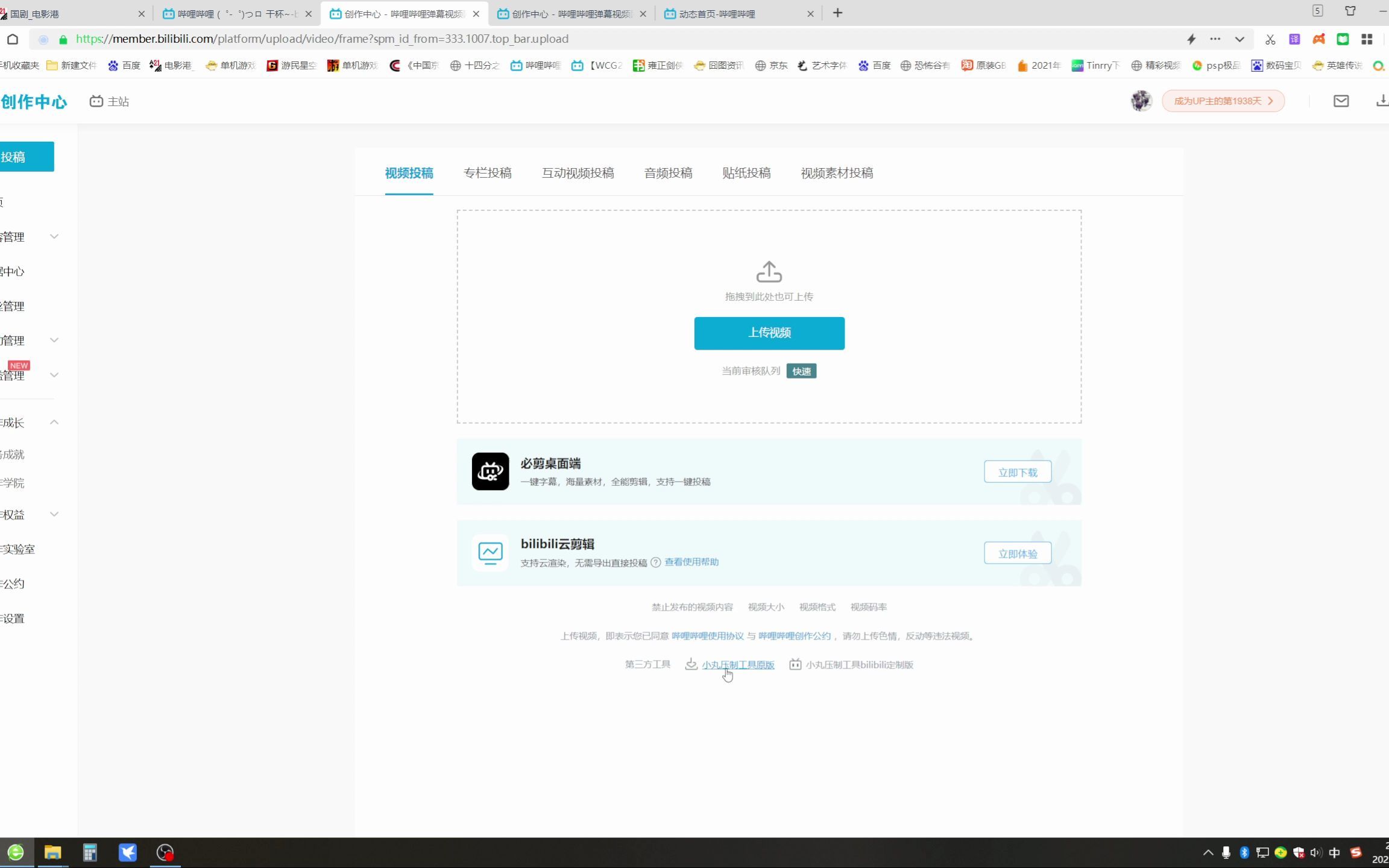This screenshot has width=1389, height=868.
Task: Click the 创作中心 logo
Action: [x=34, y=101]
